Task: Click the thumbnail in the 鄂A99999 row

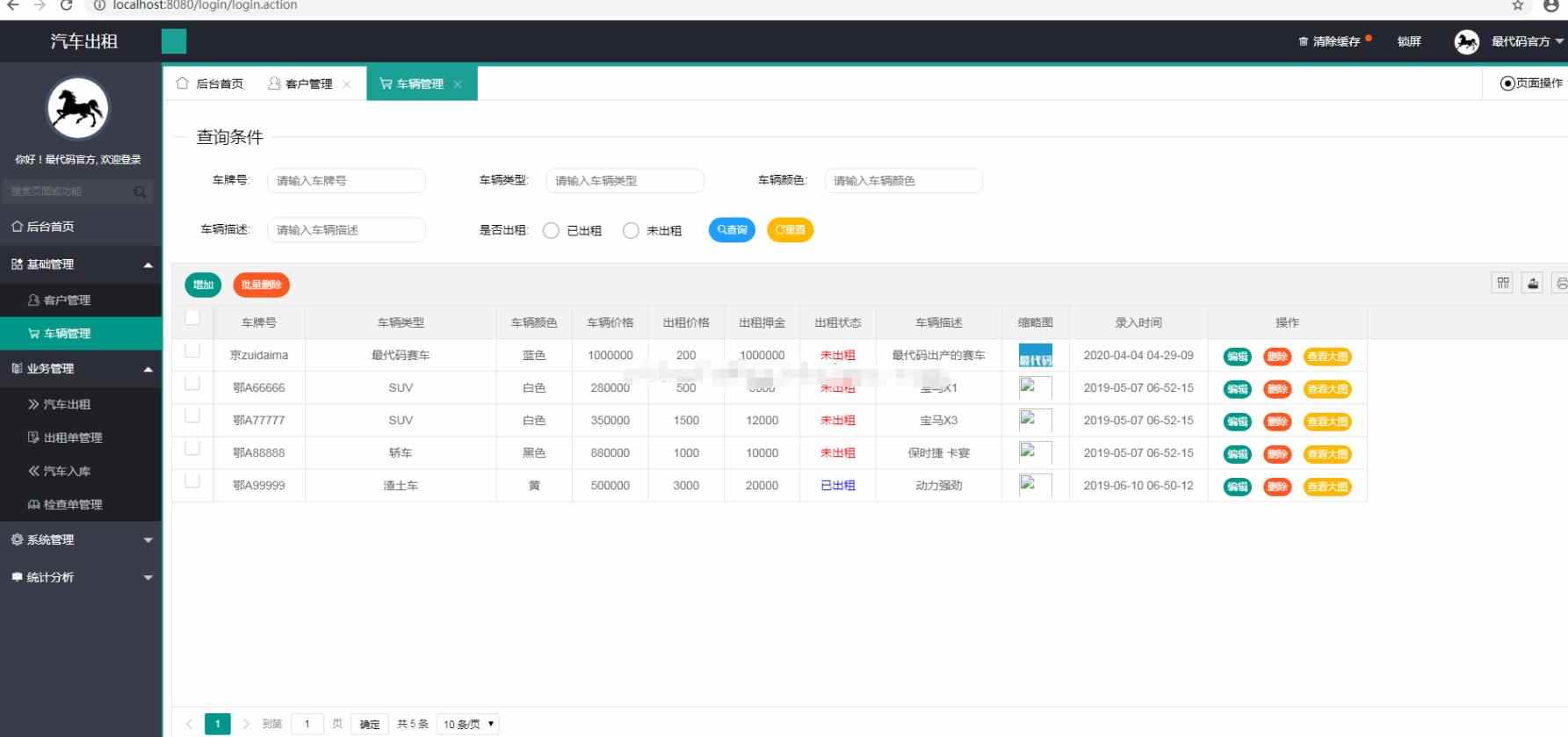Action: point(1036,486)
